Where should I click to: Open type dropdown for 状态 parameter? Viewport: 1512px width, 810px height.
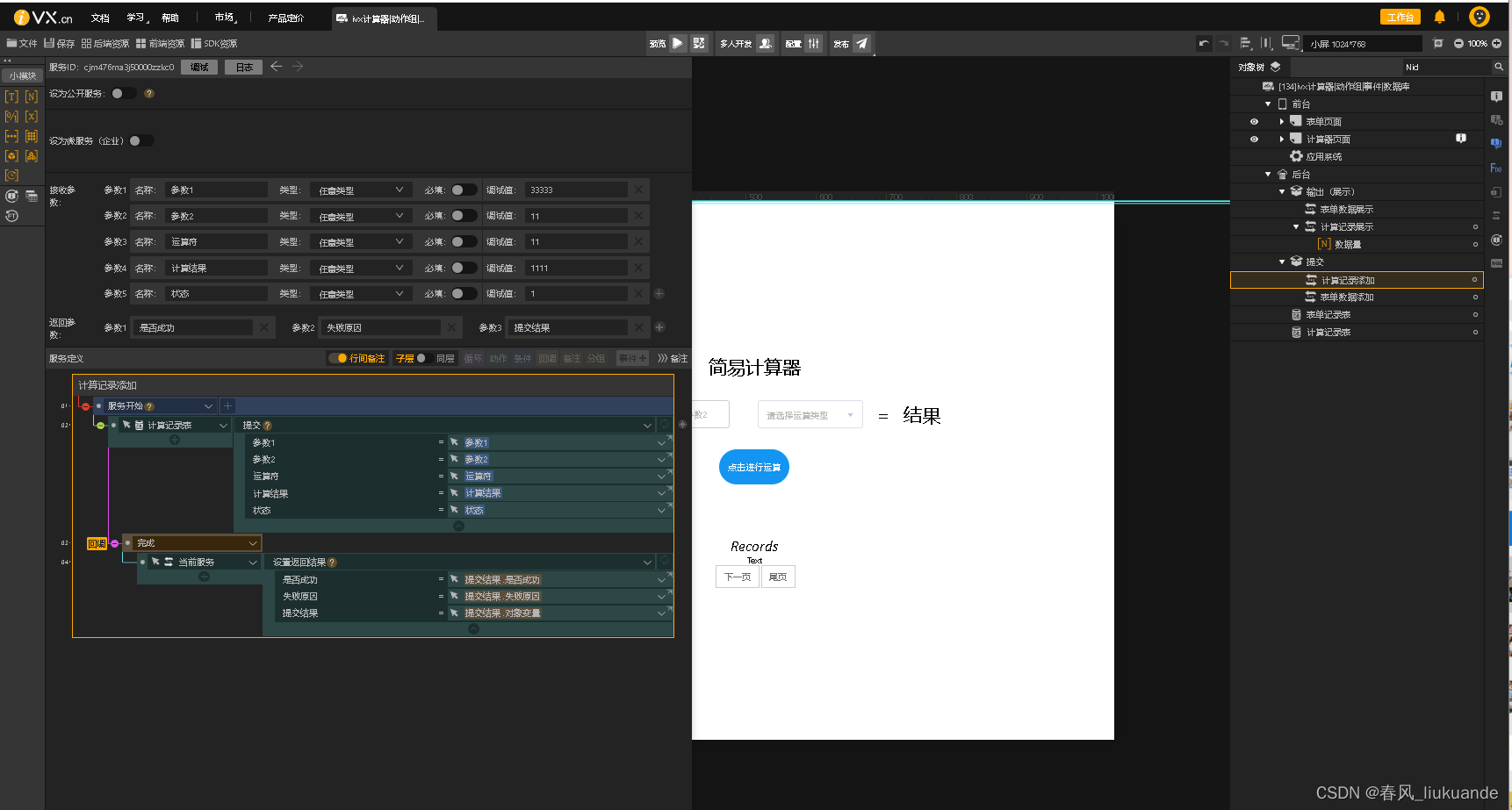tap(361, 293)
